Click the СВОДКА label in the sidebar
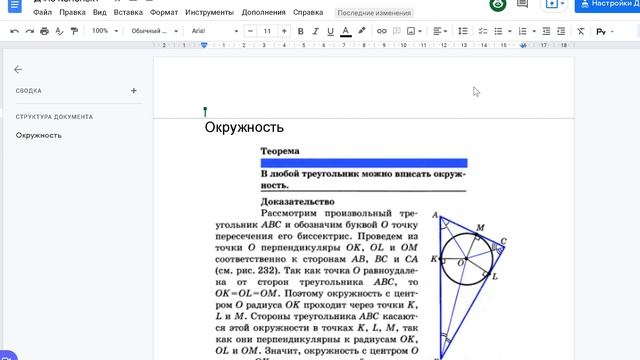 [x=29, y=91]
